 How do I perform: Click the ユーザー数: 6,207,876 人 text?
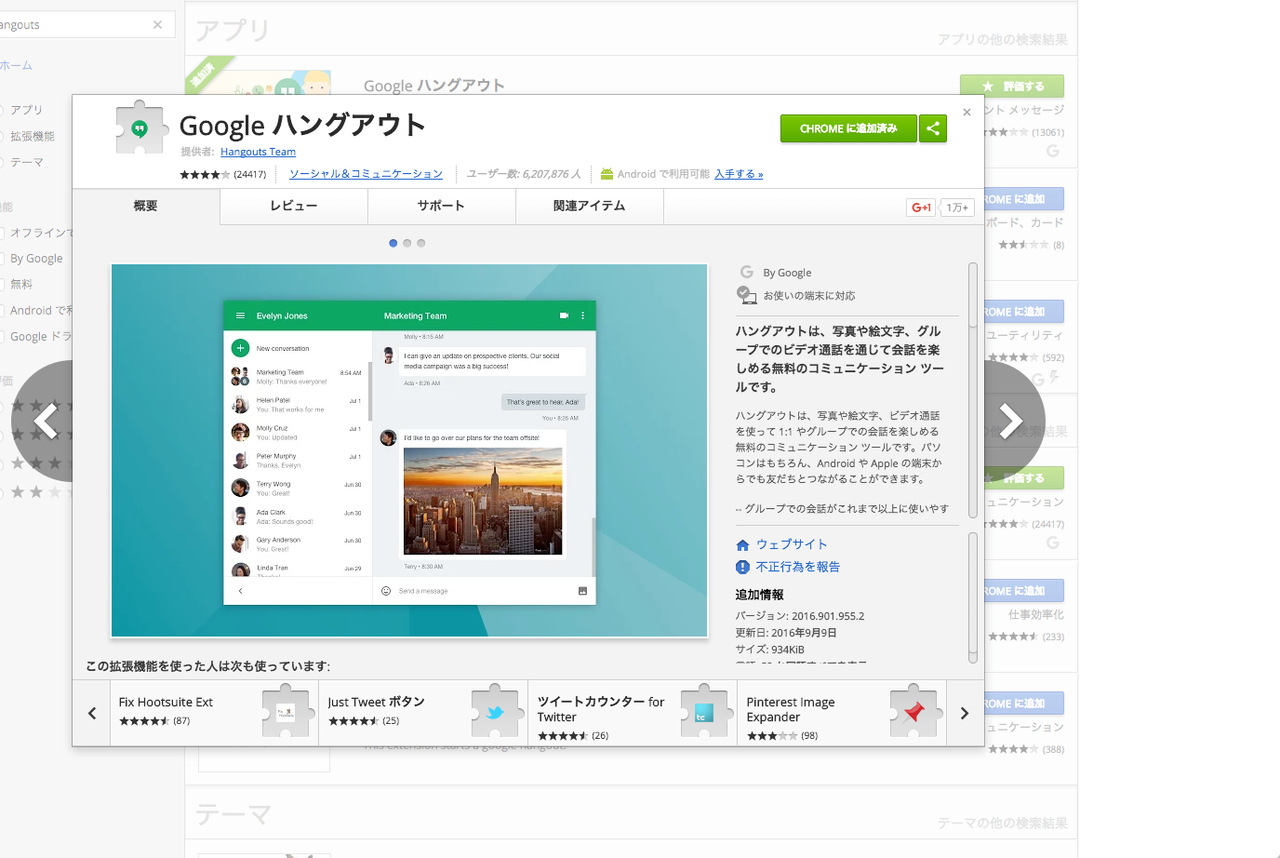pos(524,174)
